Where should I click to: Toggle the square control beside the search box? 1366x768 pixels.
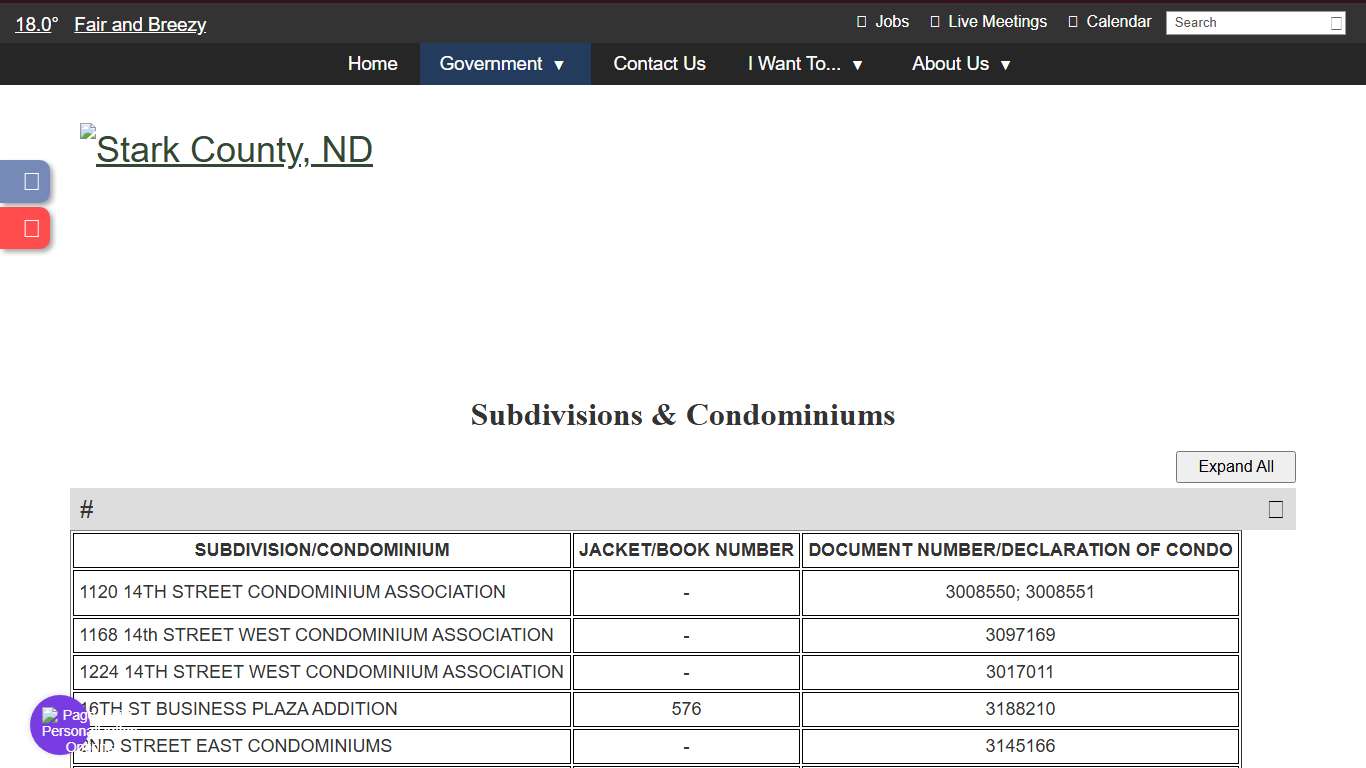pos(1337,22)
